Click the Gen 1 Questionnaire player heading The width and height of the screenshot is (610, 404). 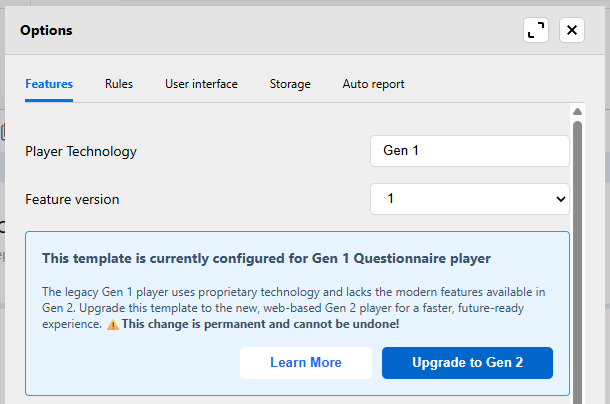[x=266, y=258]
